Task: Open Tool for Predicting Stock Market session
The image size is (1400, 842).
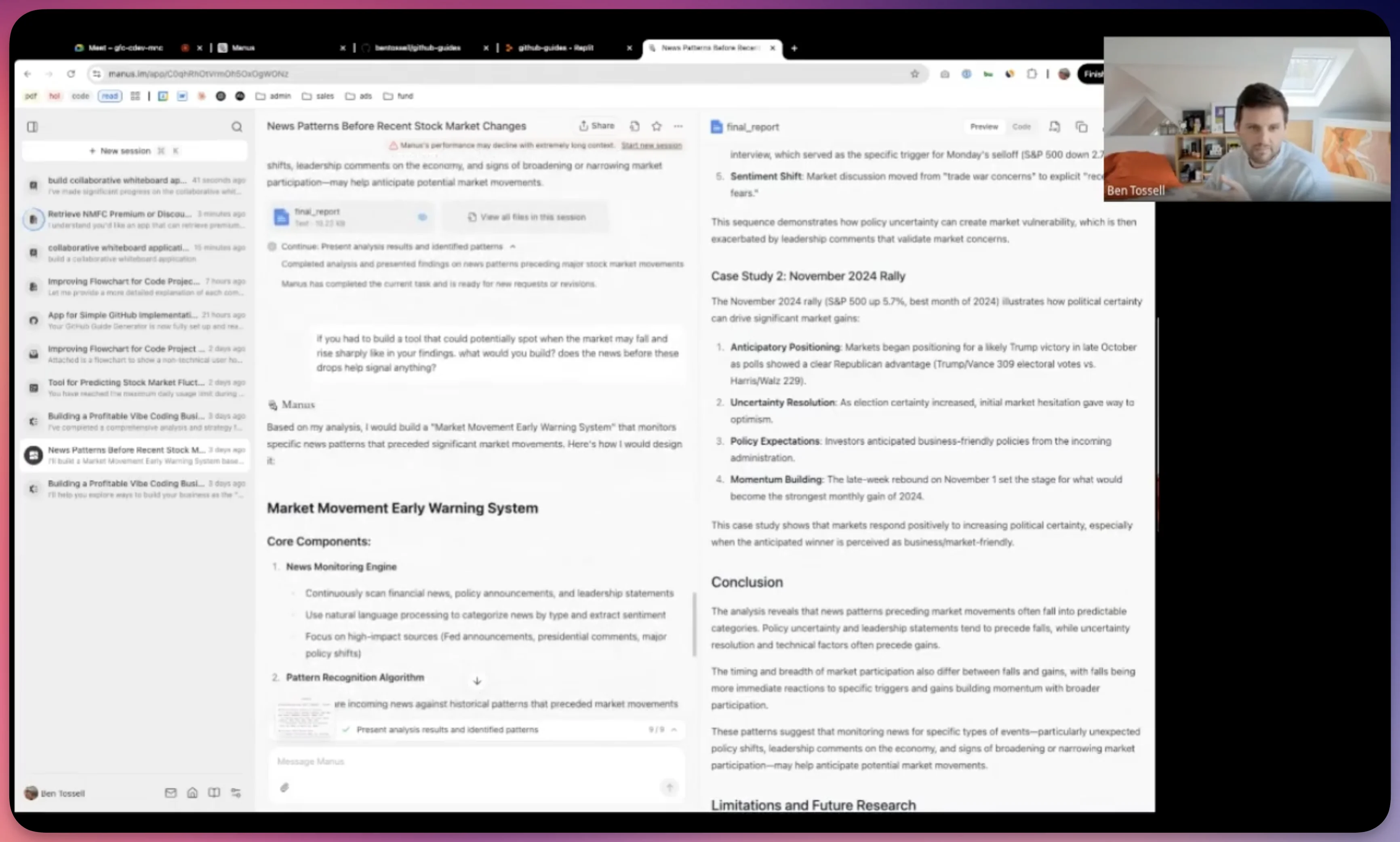Action: click(126, 382)
